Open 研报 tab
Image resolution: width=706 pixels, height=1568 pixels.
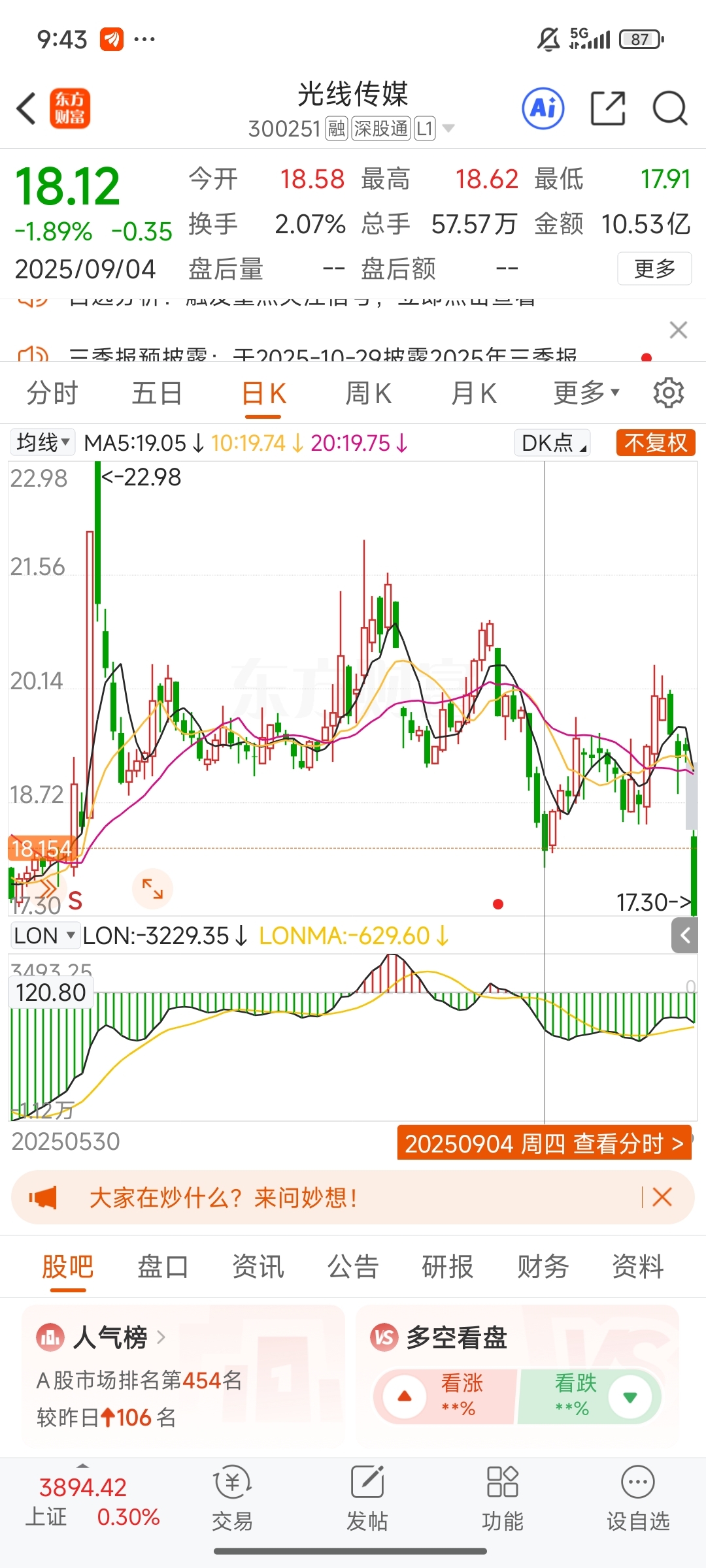click(448, 1267)
